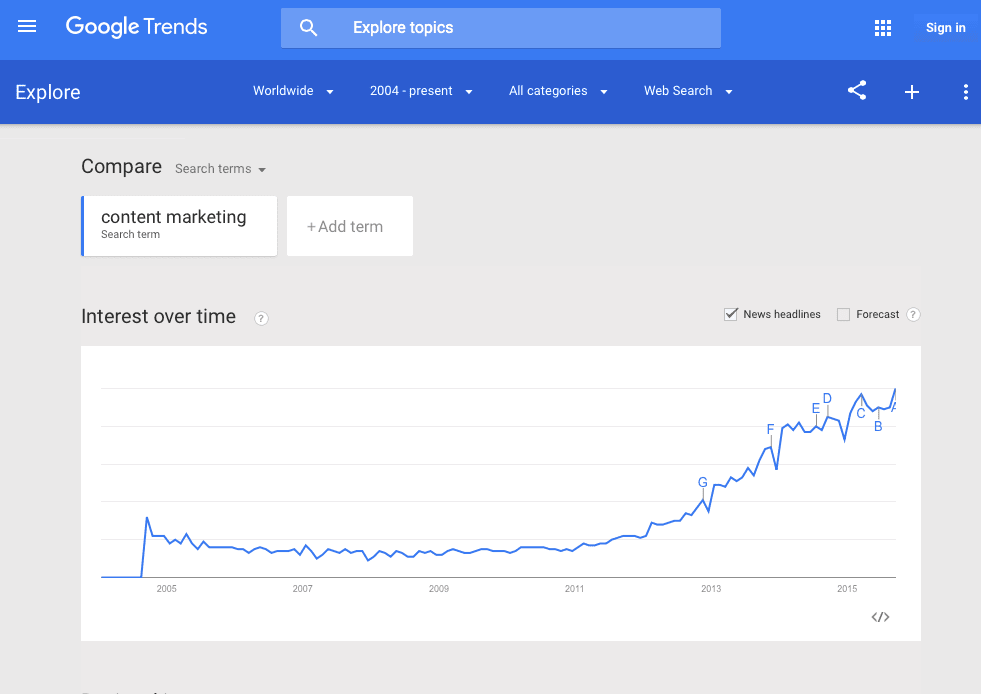Click the share icon

pos(857,91)
